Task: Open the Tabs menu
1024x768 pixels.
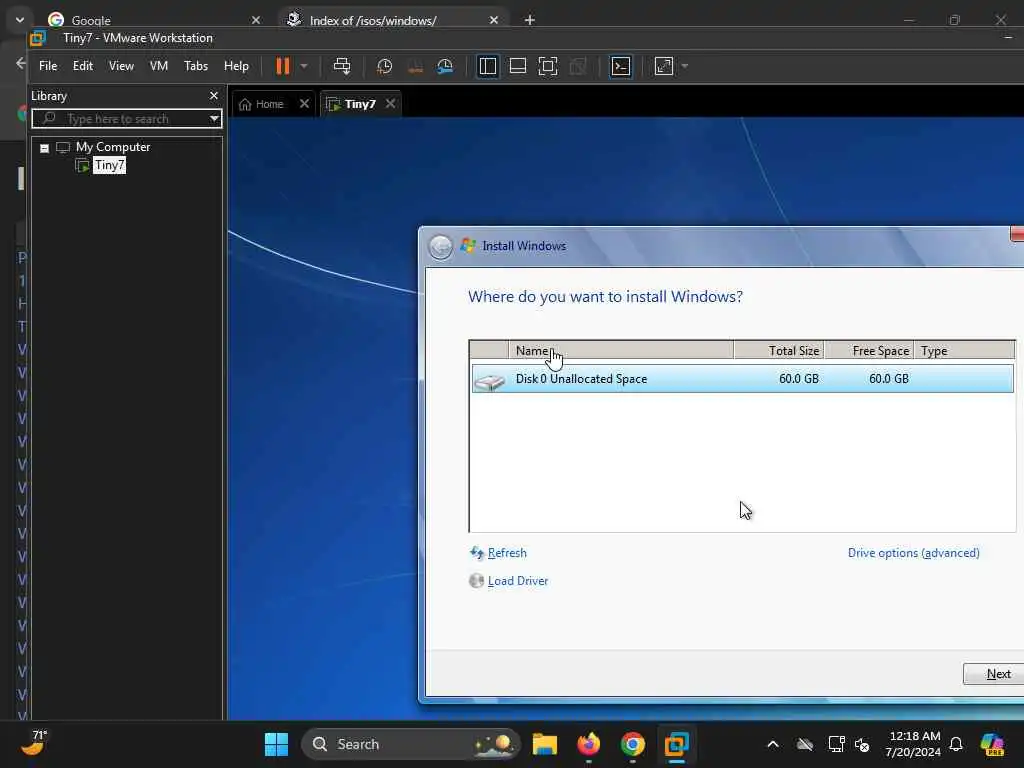Action: pos(196,66)
